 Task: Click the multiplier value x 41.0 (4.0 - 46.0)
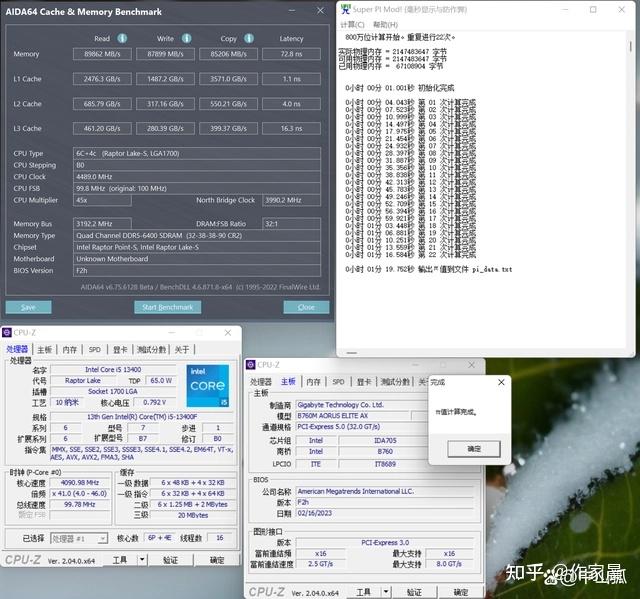tap(80, 494)
